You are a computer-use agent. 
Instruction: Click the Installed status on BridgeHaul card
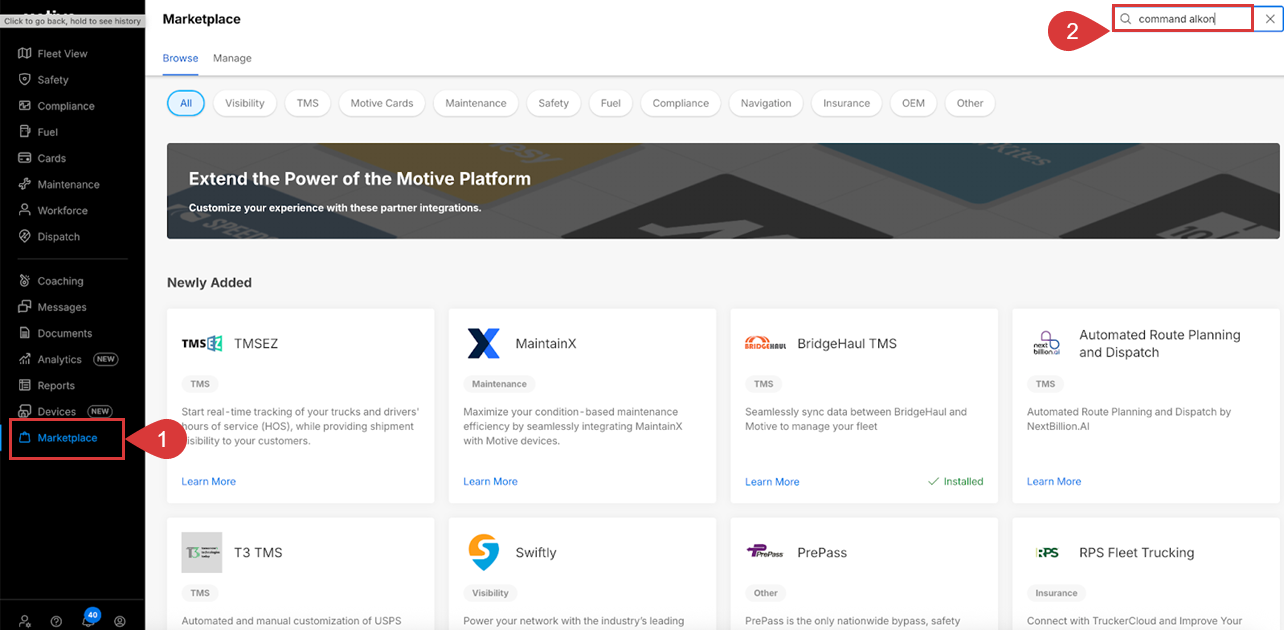pos(955,481)
